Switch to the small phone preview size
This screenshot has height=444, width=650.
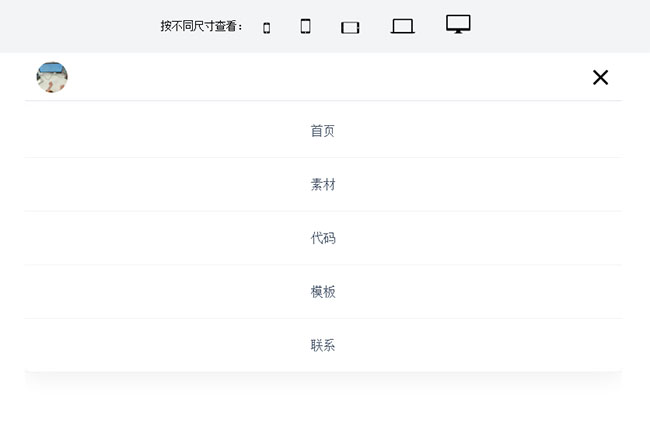pos(266,28)
